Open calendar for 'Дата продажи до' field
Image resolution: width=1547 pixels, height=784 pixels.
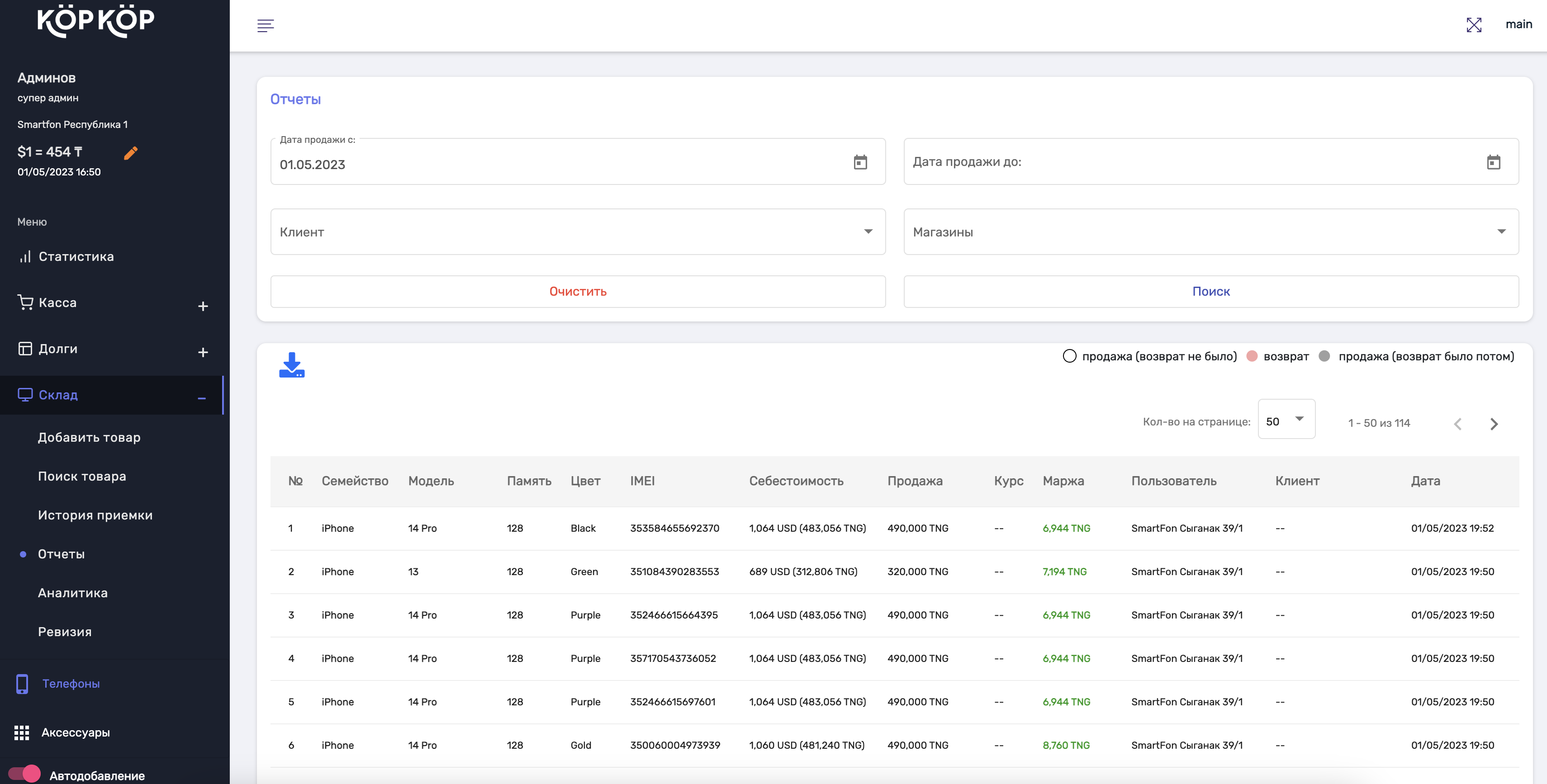(x=1493, y=162)
